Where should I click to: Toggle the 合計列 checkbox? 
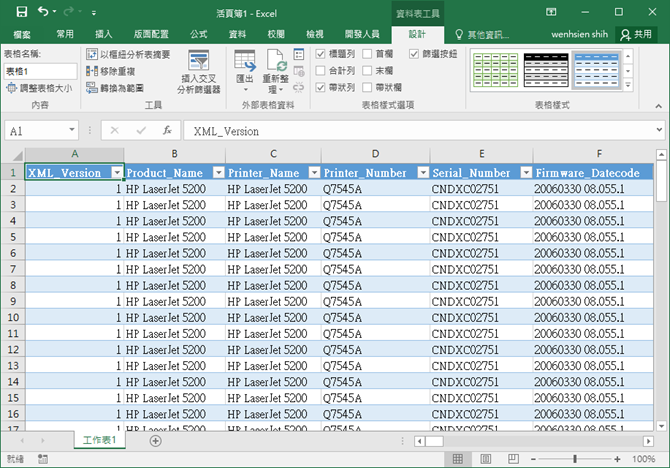[320, 71]
